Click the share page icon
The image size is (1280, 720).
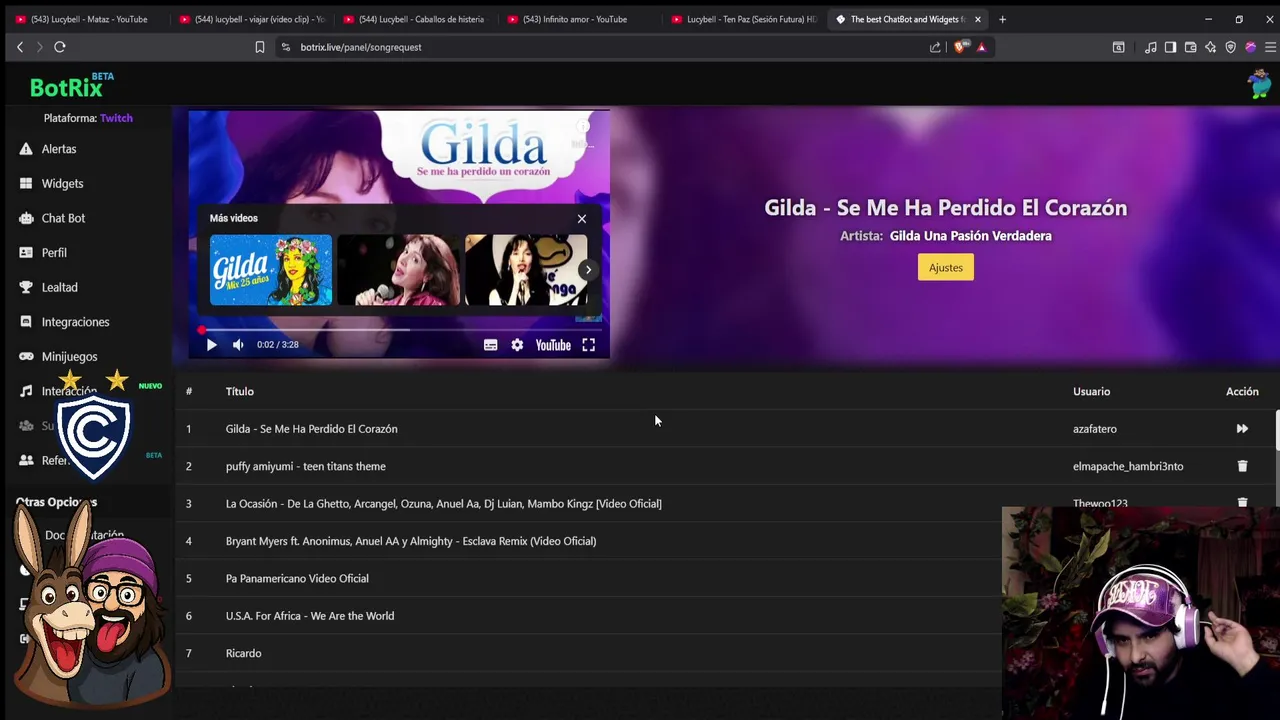(935, 47)
